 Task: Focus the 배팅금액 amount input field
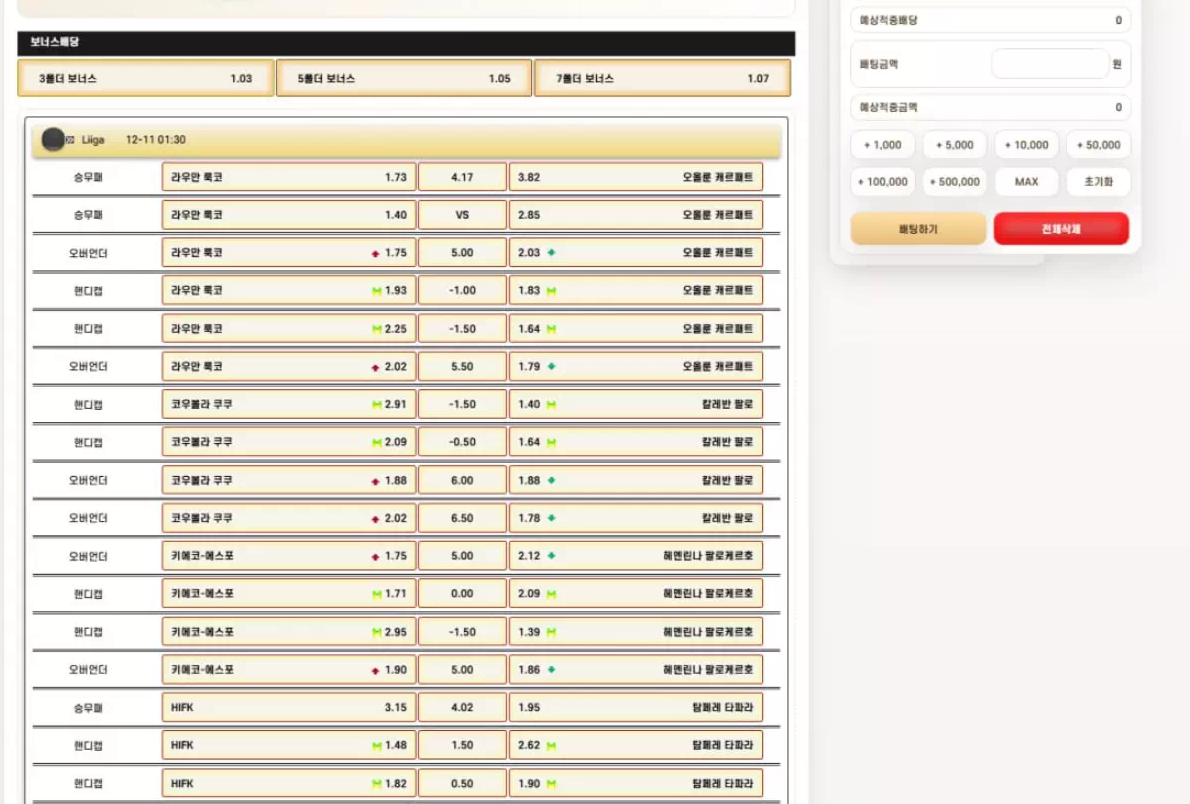[1050, 64]
